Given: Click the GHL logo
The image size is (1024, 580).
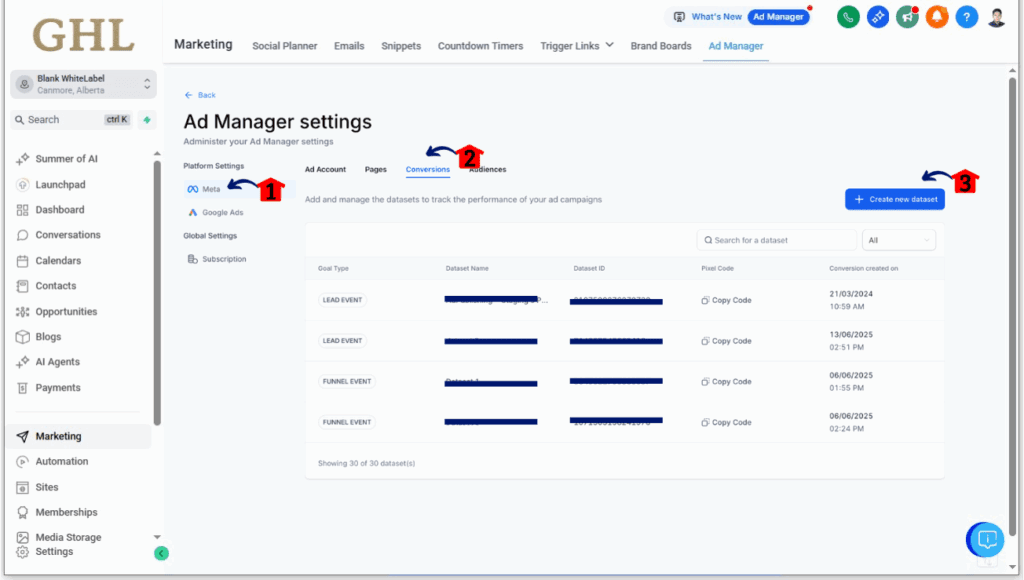Looking at the screenshot, I should [x=84, y=35].
